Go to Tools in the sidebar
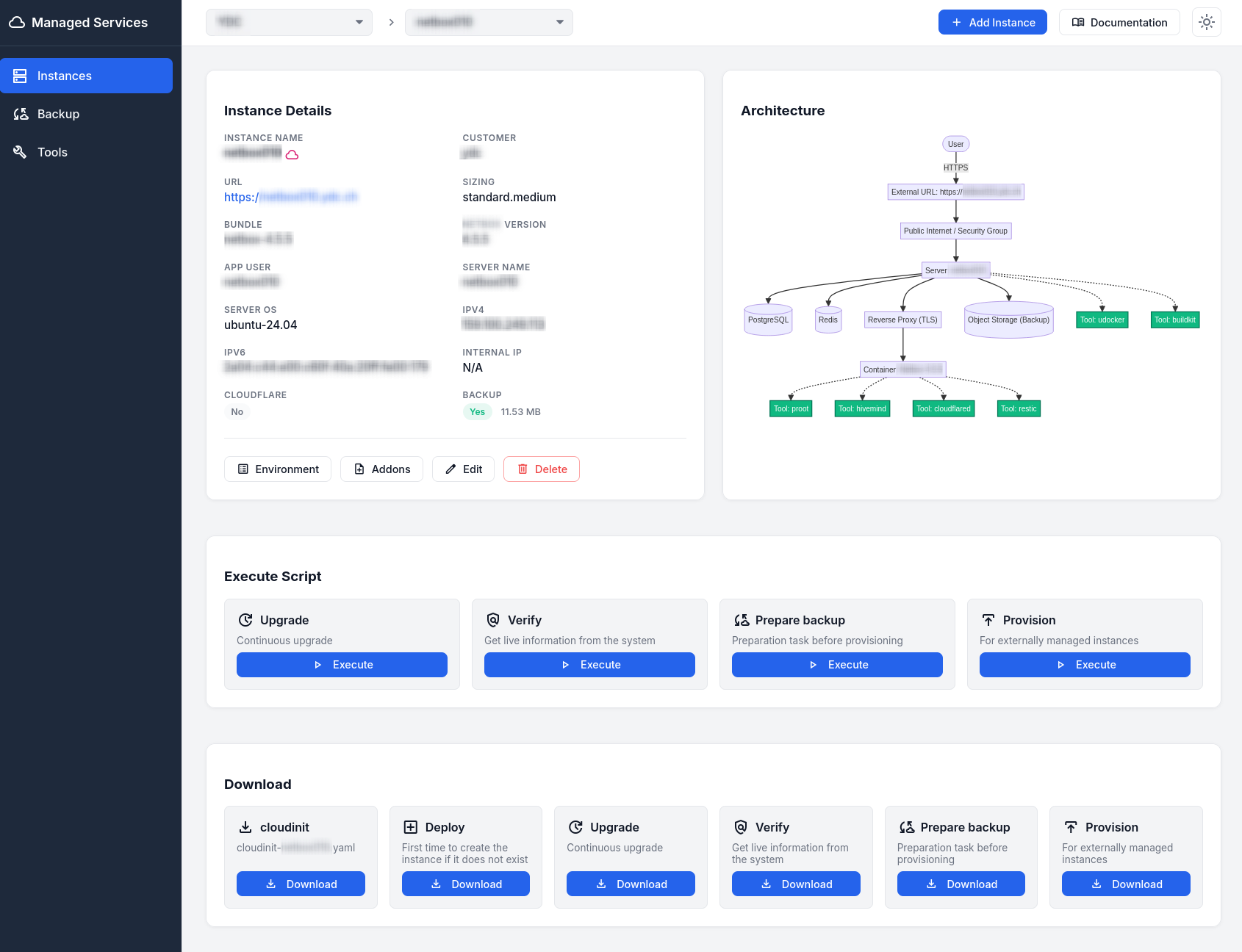Image resolution: width=1242 pixels, height=952 pixels. tap(52, 152)
